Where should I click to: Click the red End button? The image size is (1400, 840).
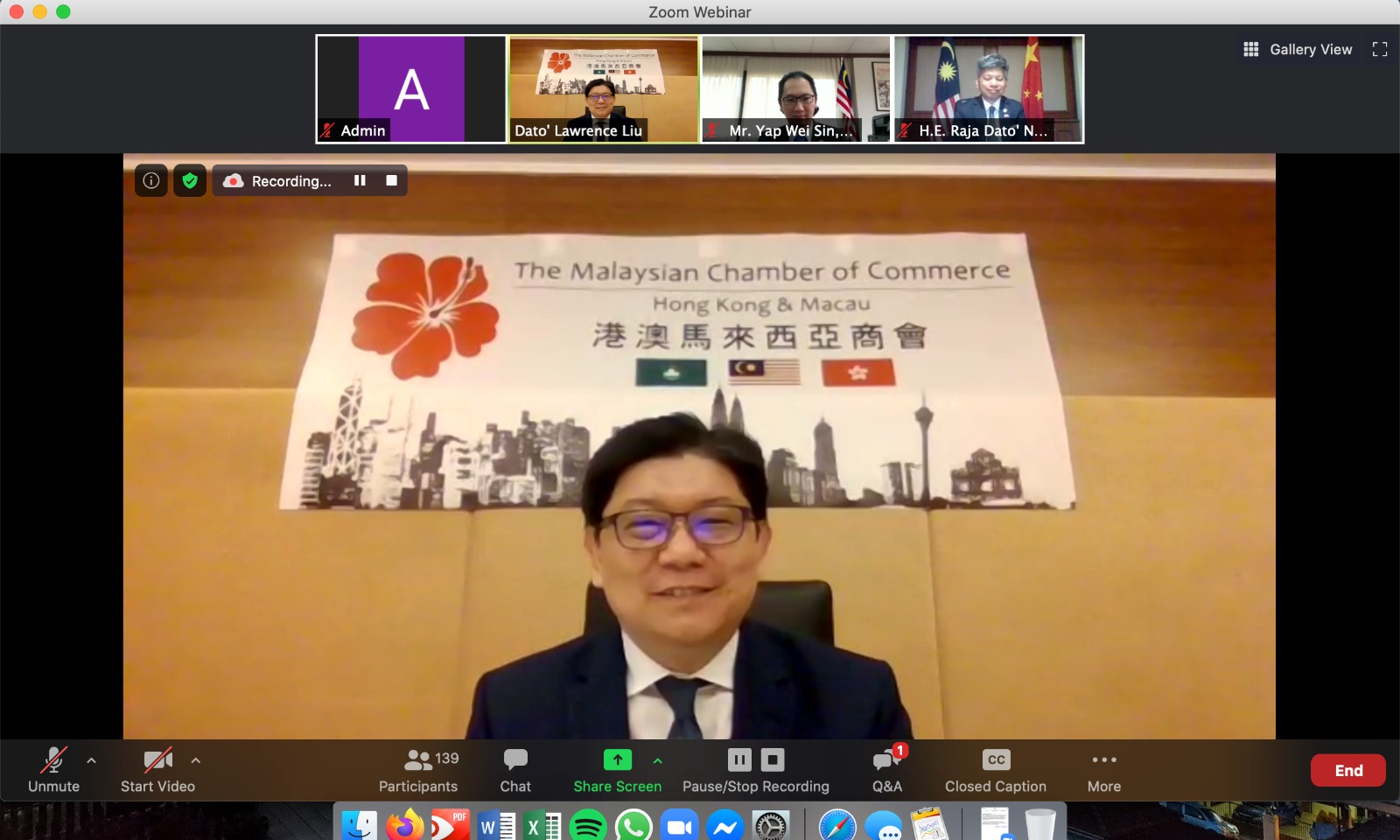click(x=1348, y=770)
